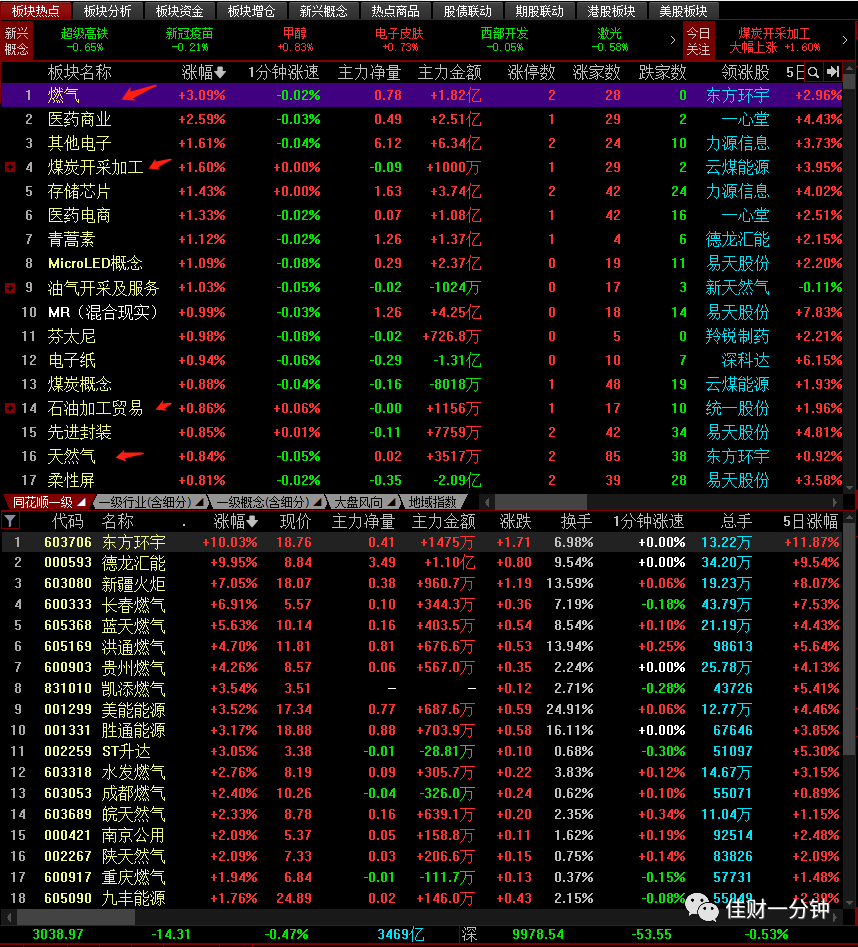Click the chevron right of 煤炭开采加工 news

tap(844, 40)
